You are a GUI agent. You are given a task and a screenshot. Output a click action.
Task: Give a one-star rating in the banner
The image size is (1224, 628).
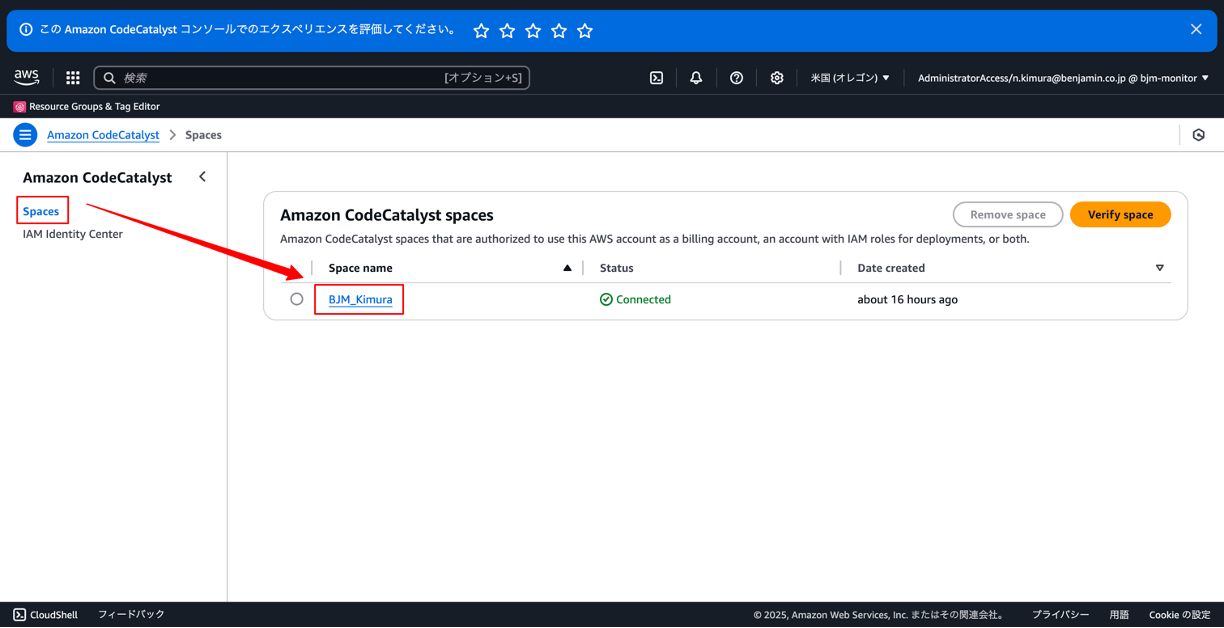pos(481,31)
